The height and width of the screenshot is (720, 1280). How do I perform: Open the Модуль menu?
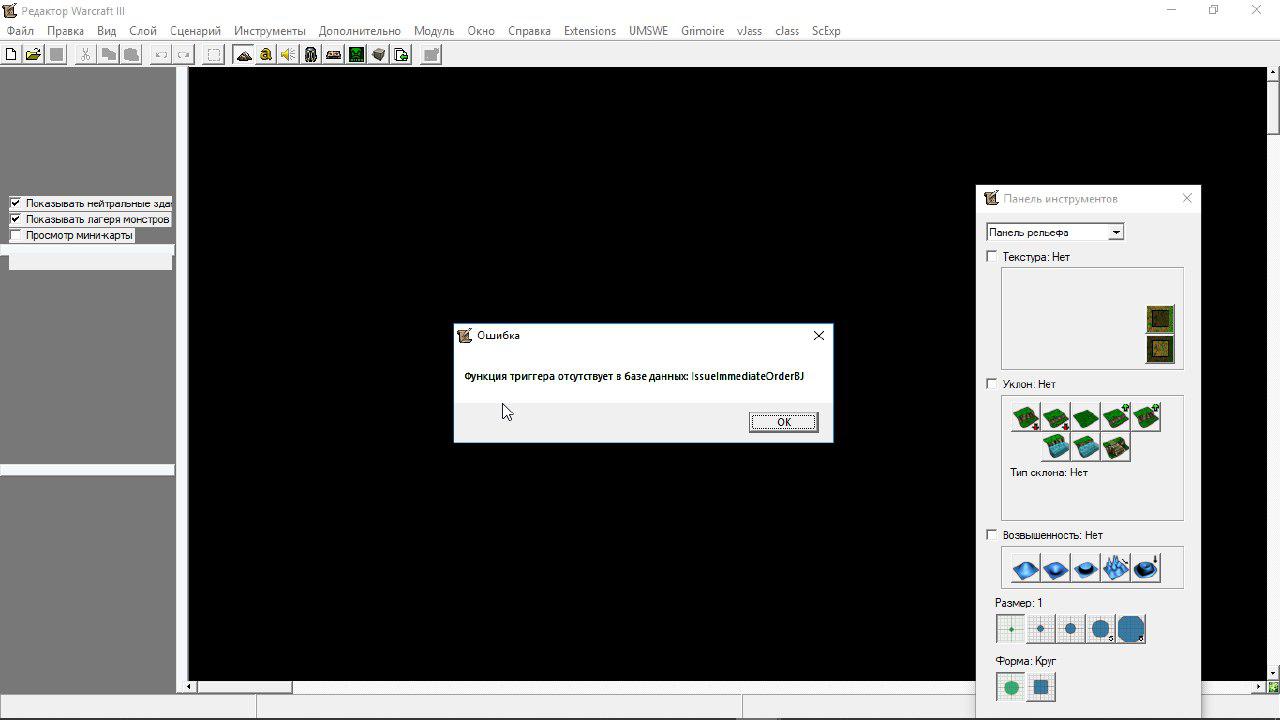click(434, 31)
